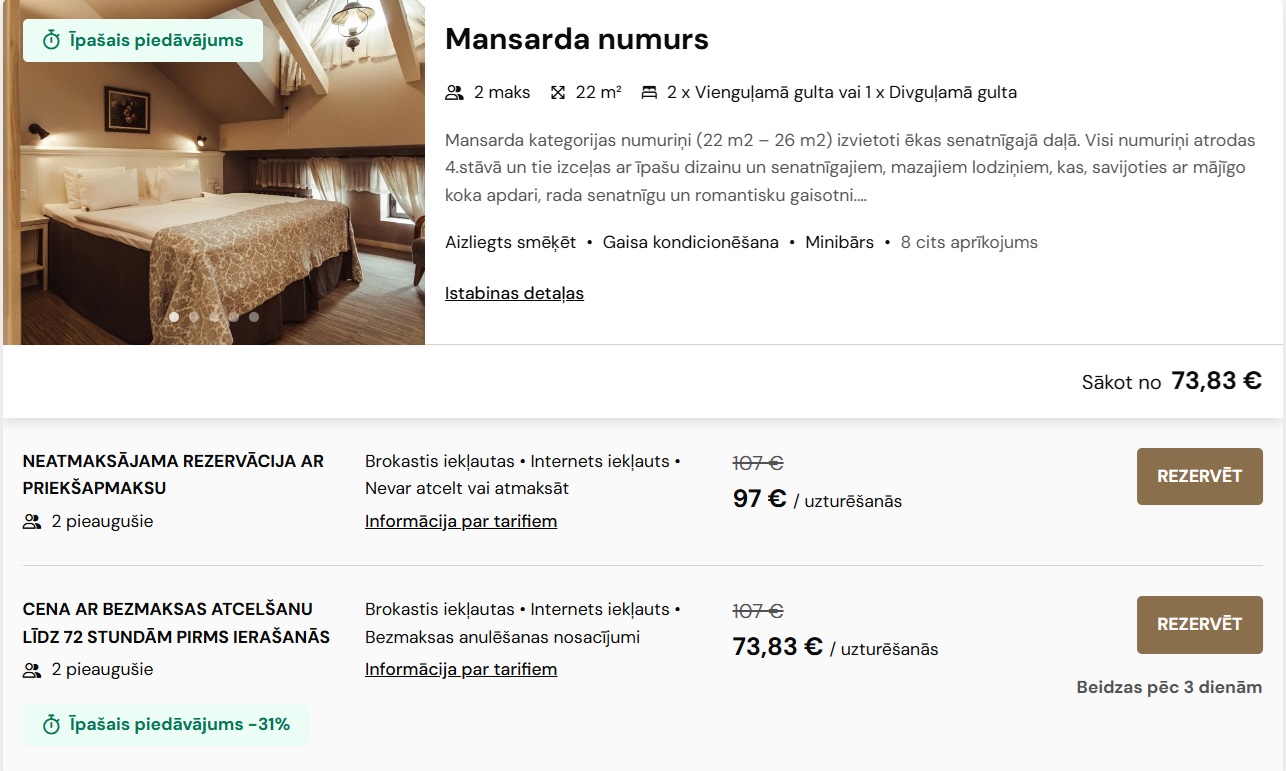This screenshot has height=771, width=1286.
Task: Click the "Mansarda numurs" room title
Action: click(576, 39)
